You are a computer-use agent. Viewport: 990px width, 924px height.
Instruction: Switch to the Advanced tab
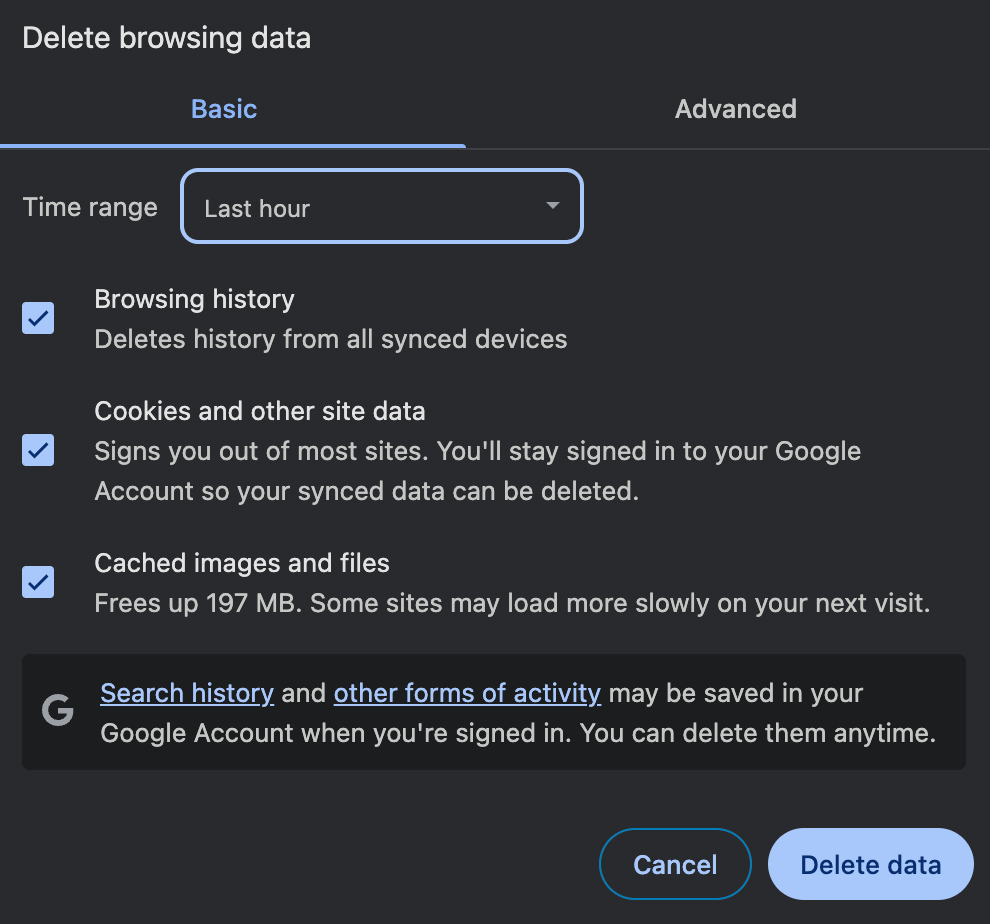[735, 108]
